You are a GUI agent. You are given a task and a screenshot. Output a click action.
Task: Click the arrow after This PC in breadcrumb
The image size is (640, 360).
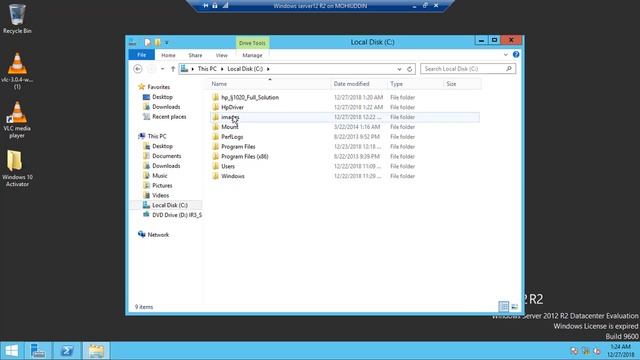(222, 69)
